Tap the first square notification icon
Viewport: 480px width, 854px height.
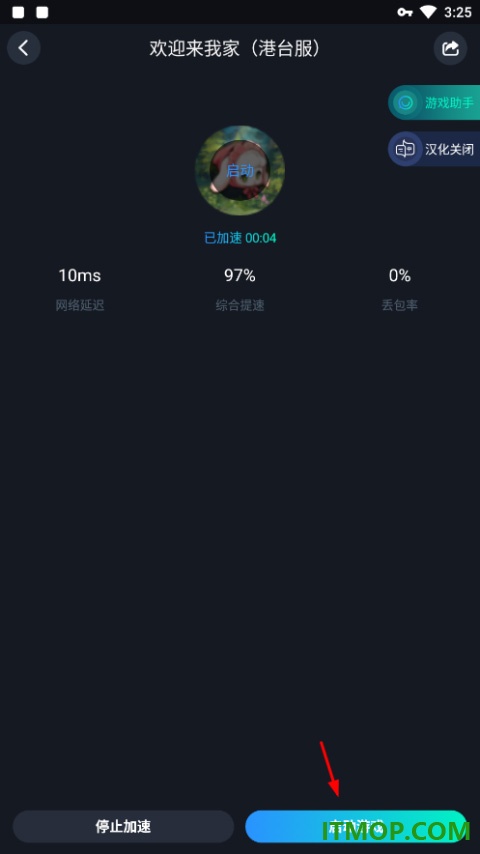tap(18, 12)
